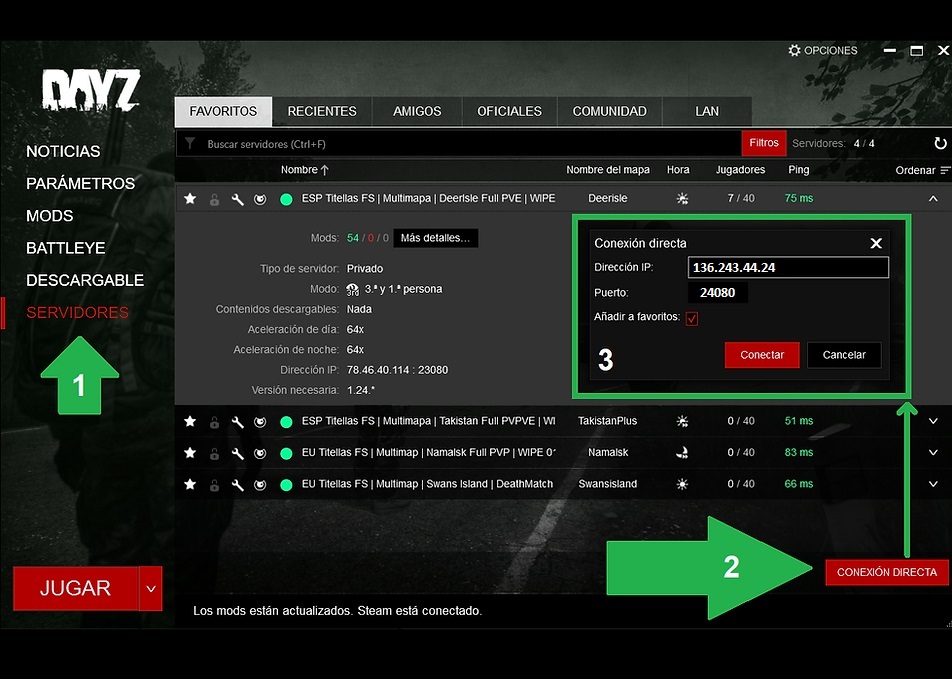Click the padlock icon on Namalsk server row
The height and width of the screenshot is (679, 952).
pyautogui.click(x=214, y=453)
